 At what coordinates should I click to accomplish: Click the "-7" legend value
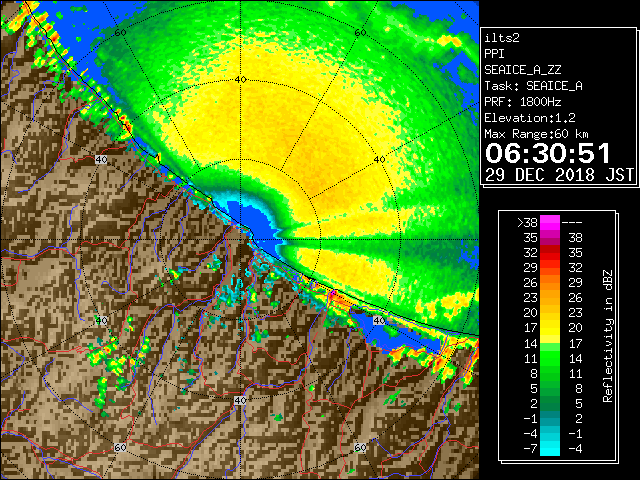click(530, 449)
